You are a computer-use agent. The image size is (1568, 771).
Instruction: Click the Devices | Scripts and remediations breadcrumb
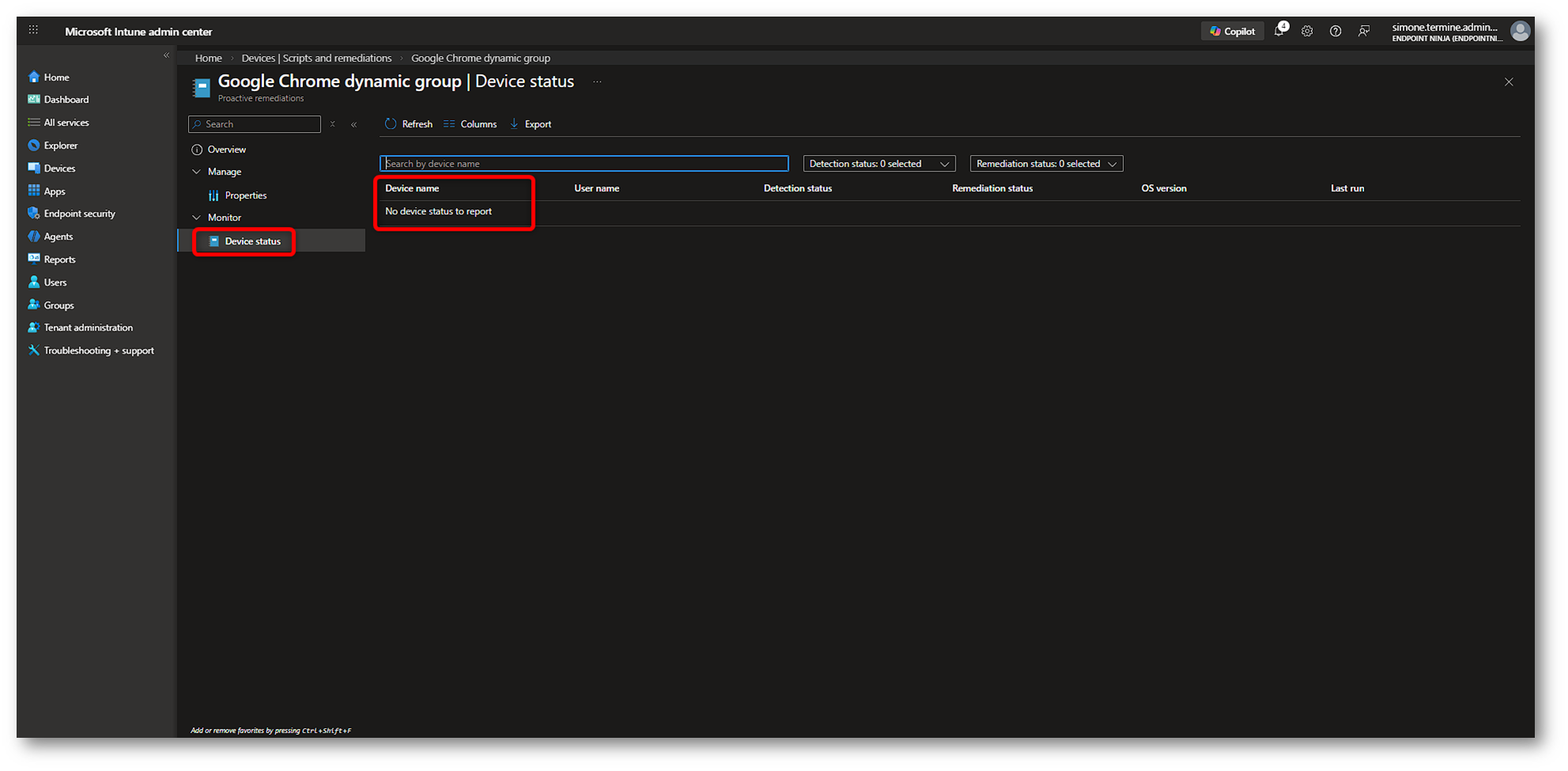316,59
